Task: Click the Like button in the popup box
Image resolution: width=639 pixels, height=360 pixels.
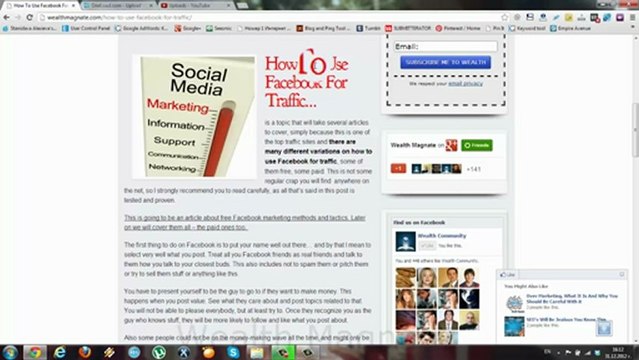Action: coord(508,275)
